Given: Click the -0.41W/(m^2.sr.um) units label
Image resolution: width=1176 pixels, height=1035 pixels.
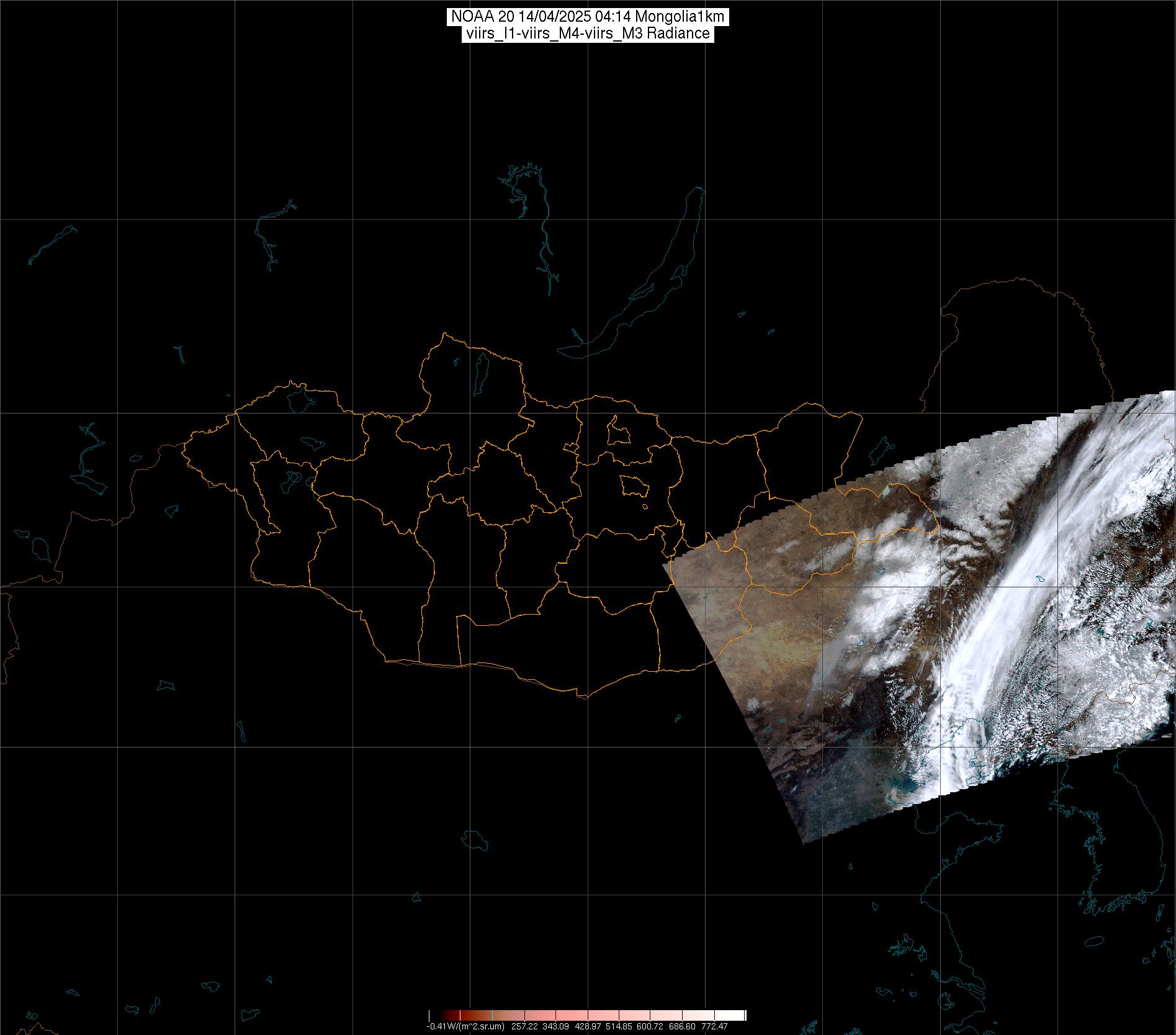Looking at the screenshot, I should click(x=464, y=1026).
